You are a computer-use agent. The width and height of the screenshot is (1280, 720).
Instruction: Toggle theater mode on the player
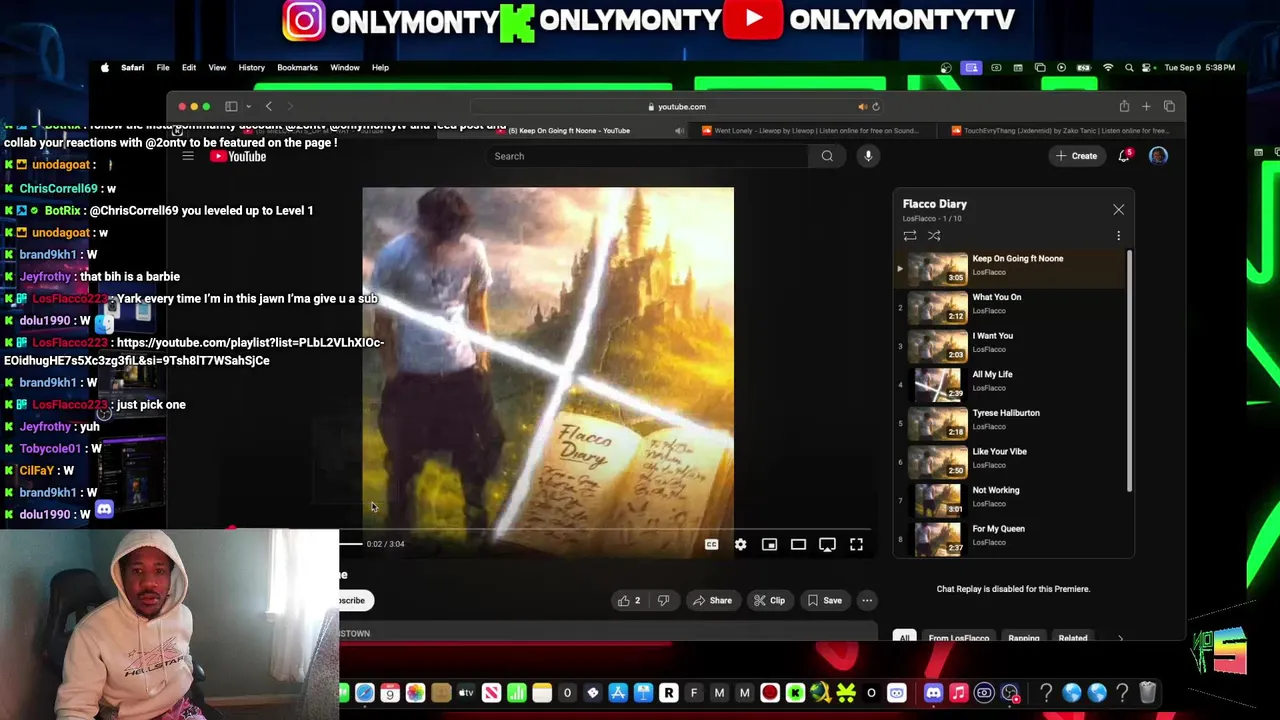[798, 544]
